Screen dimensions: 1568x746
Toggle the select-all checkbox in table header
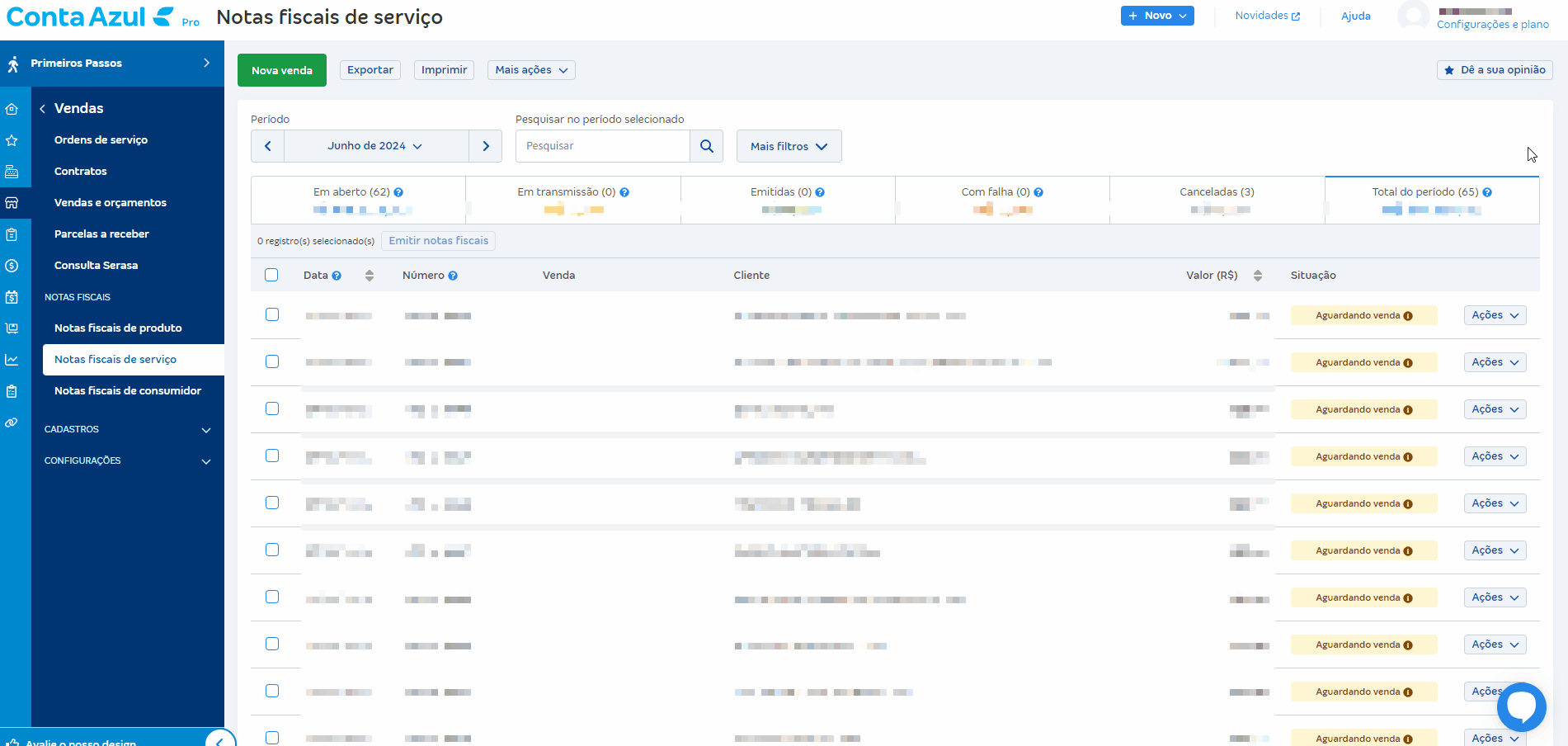click(271, 275)
